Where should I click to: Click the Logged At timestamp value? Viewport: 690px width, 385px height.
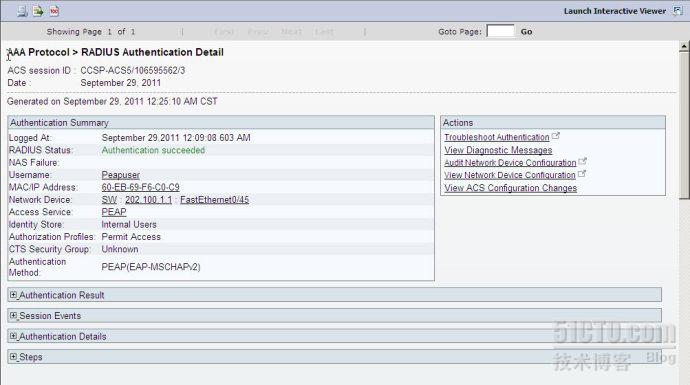coord(176,138)
